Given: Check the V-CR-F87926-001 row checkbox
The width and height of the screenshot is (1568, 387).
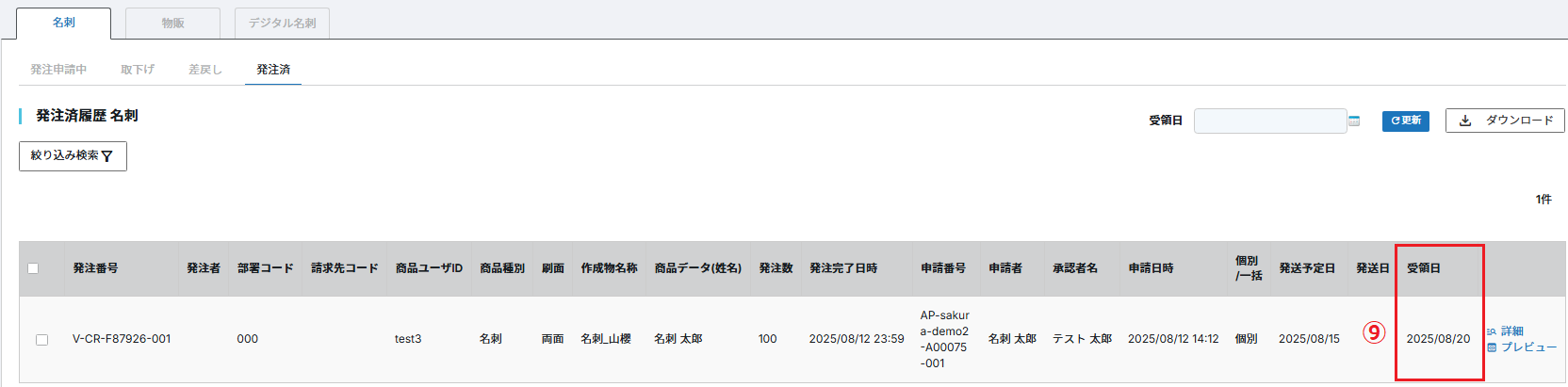Looking at the screenshot, I should 41,340.
